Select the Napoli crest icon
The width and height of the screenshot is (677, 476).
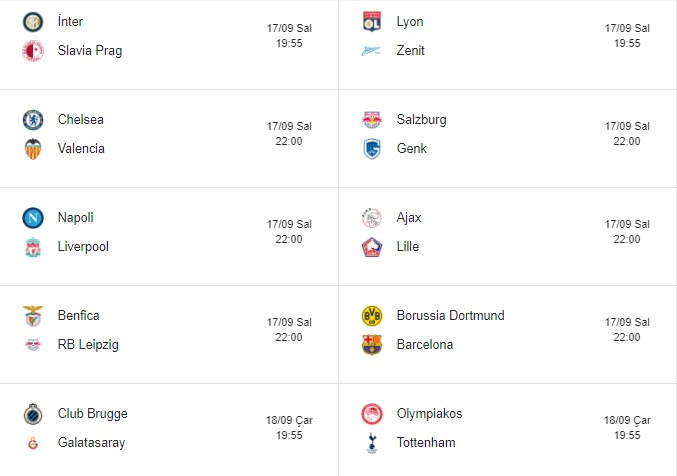[33, 218]
